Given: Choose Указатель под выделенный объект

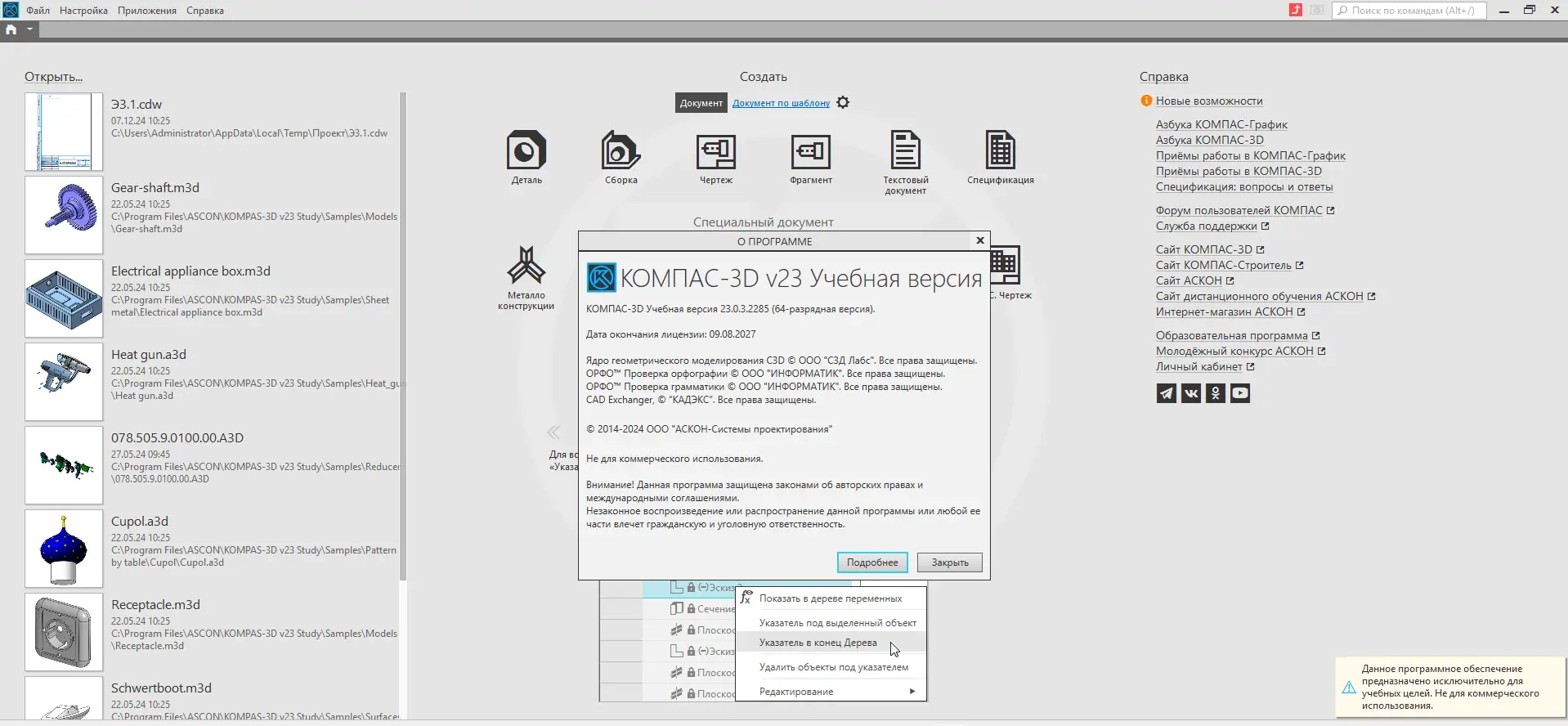Looking at the screenshot, I should (831, 623).
